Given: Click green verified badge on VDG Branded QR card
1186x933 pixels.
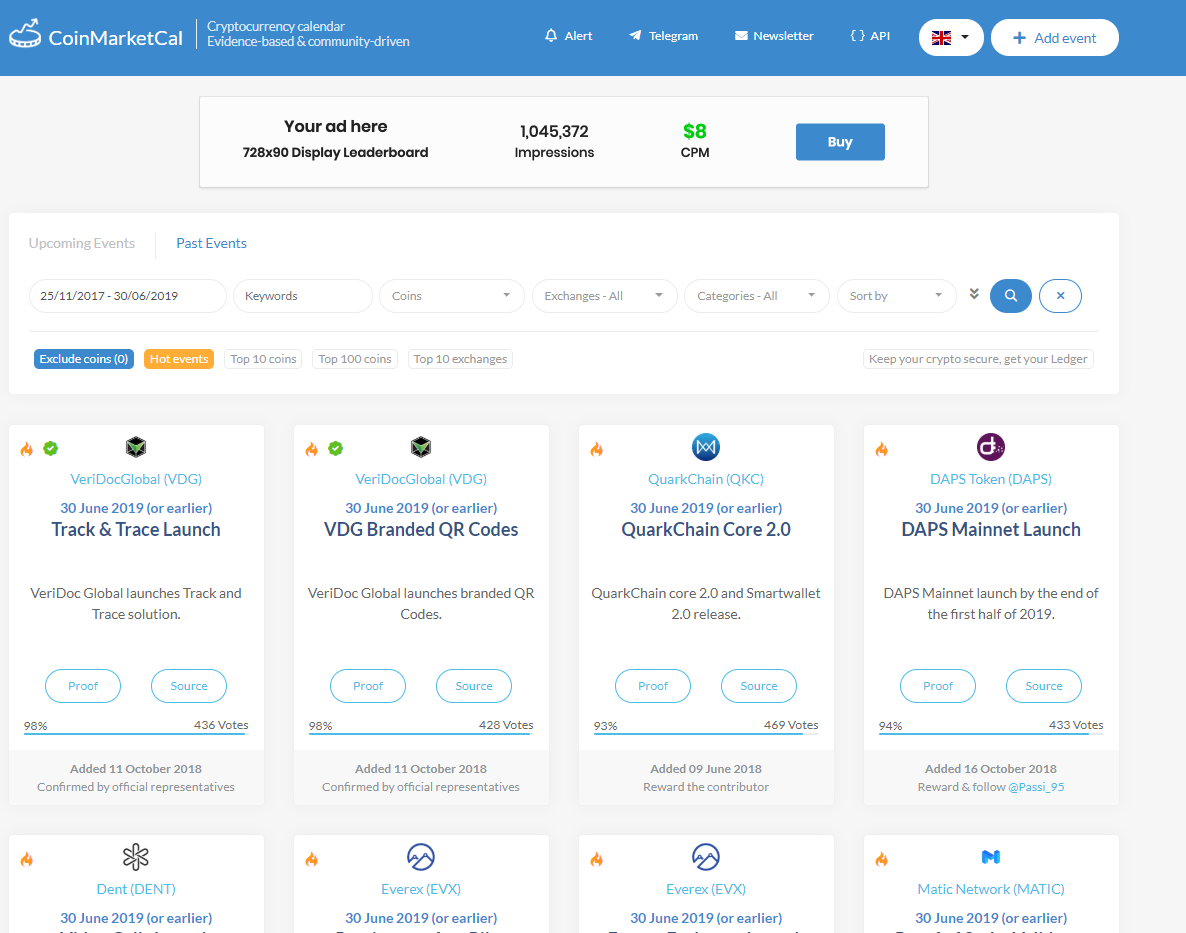Looking at the screenshot, I should pyautogui.click(x=336, y=448).
